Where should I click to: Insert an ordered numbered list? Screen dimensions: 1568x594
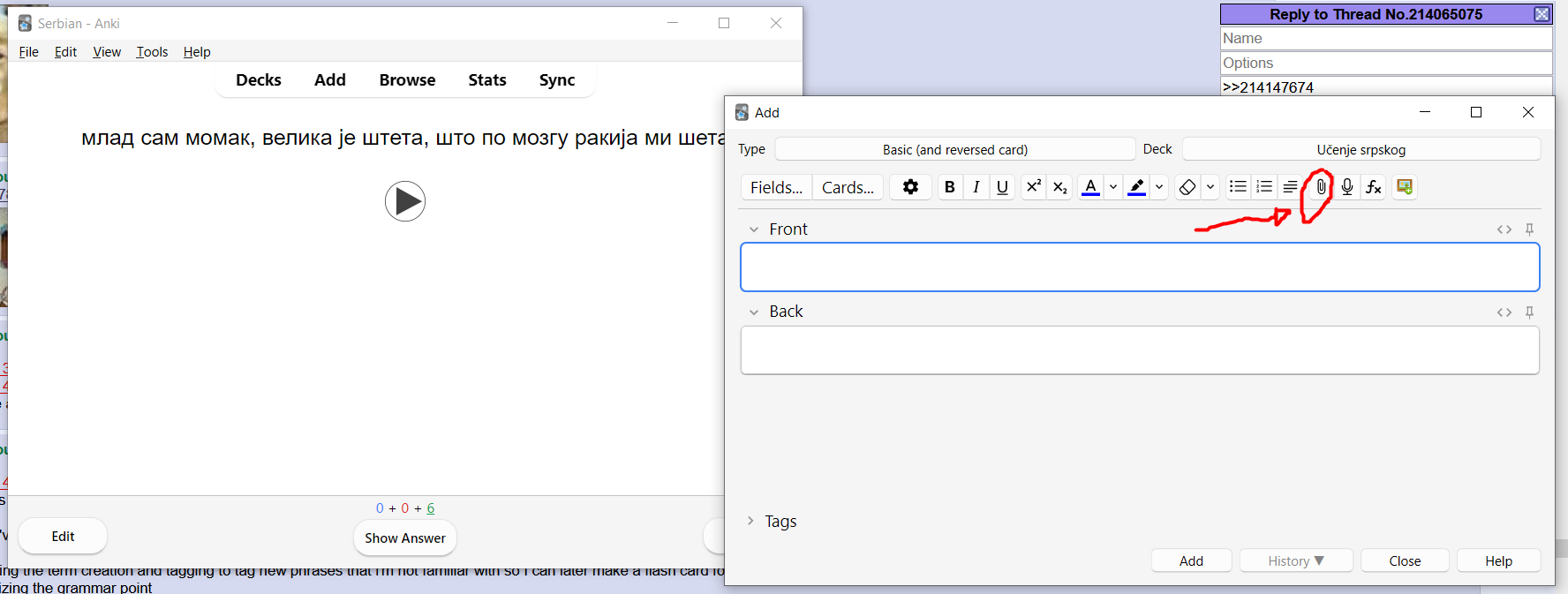tap(1264, 187)
